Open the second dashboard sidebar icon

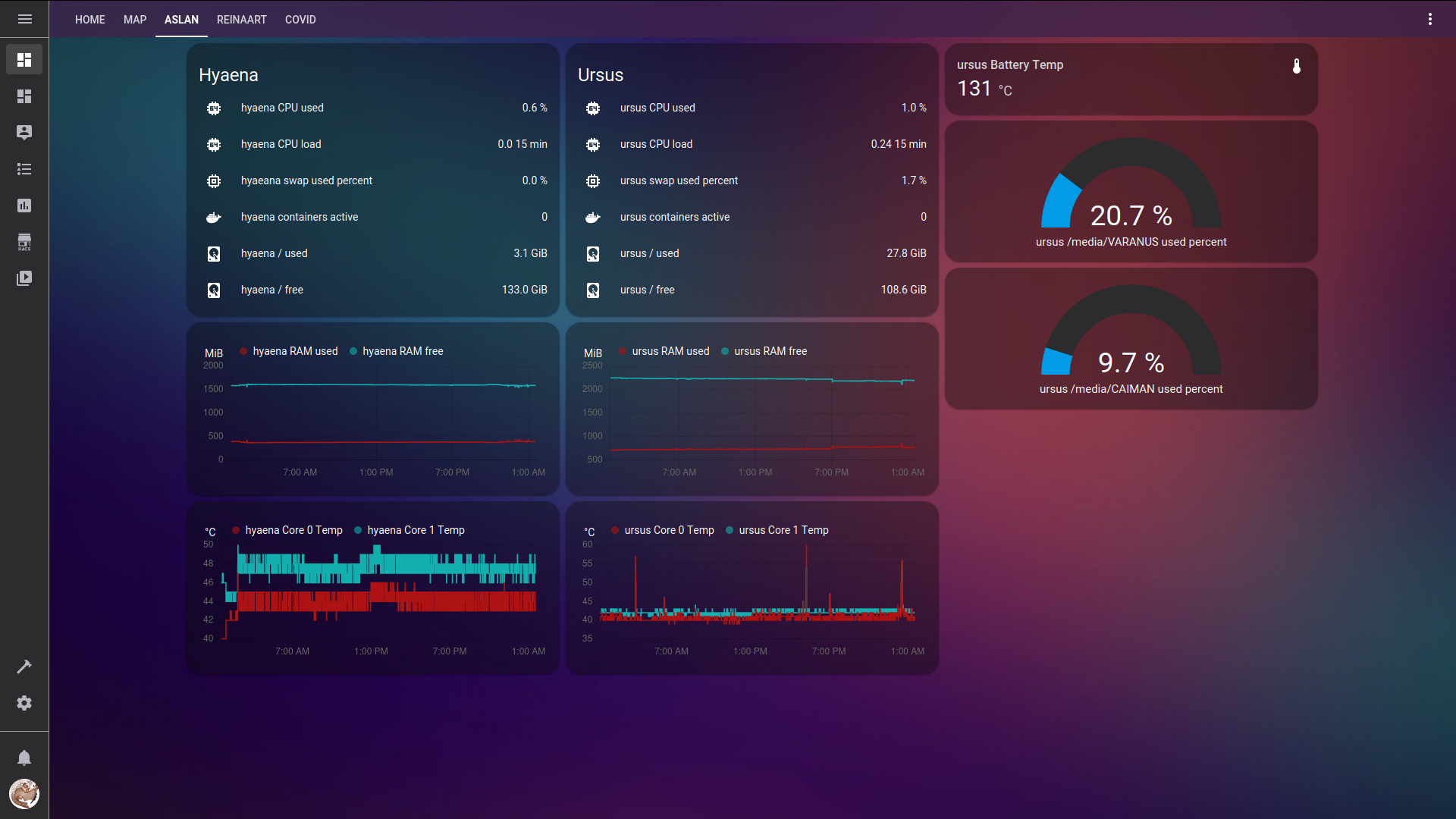pos(24,96)
